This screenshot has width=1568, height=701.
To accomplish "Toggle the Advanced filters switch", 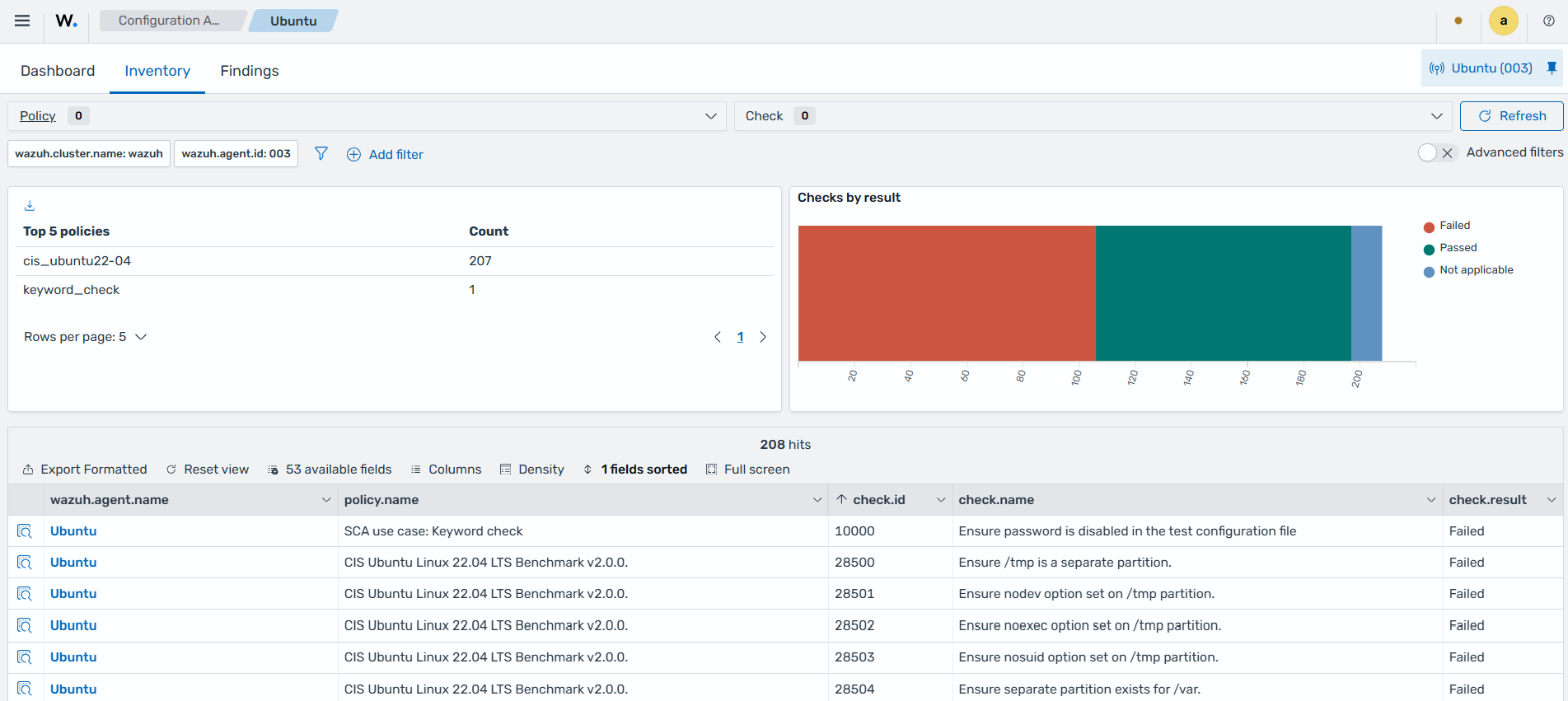I will coord(1438,152).
